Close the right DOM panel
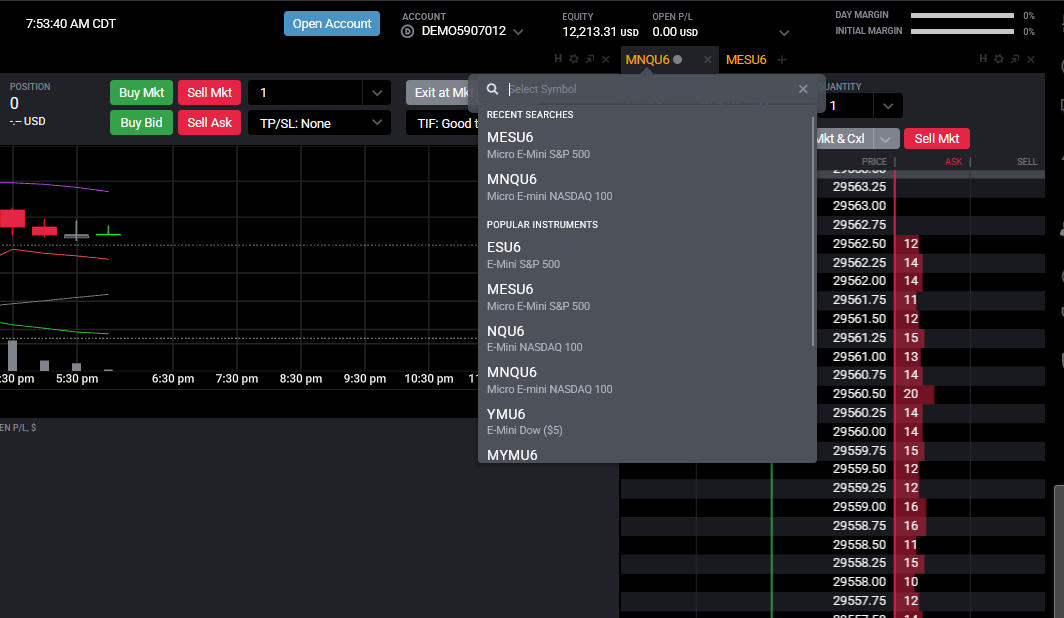Screen dimensions: 1064x618 pyautogui.click(x=1031, y=59)
